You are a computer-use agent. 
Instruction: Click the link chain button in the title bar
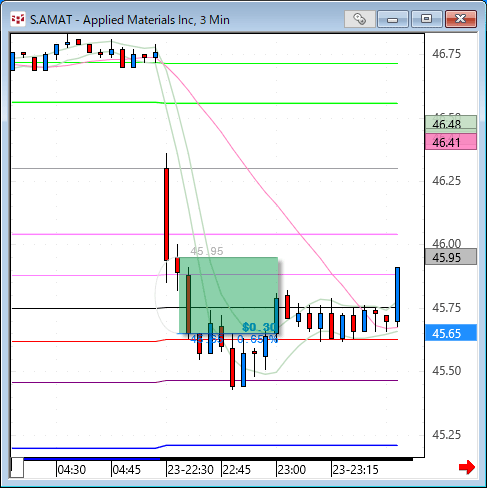point(360,19)
